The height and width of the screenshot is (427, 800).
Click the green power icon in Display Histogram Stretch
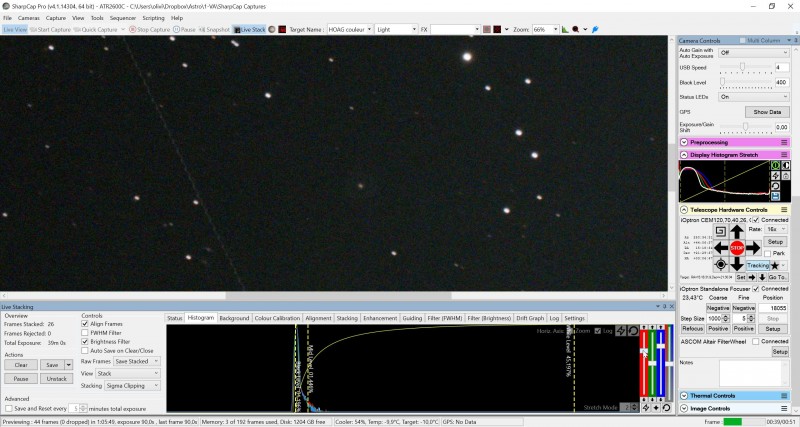pos(775,166)
